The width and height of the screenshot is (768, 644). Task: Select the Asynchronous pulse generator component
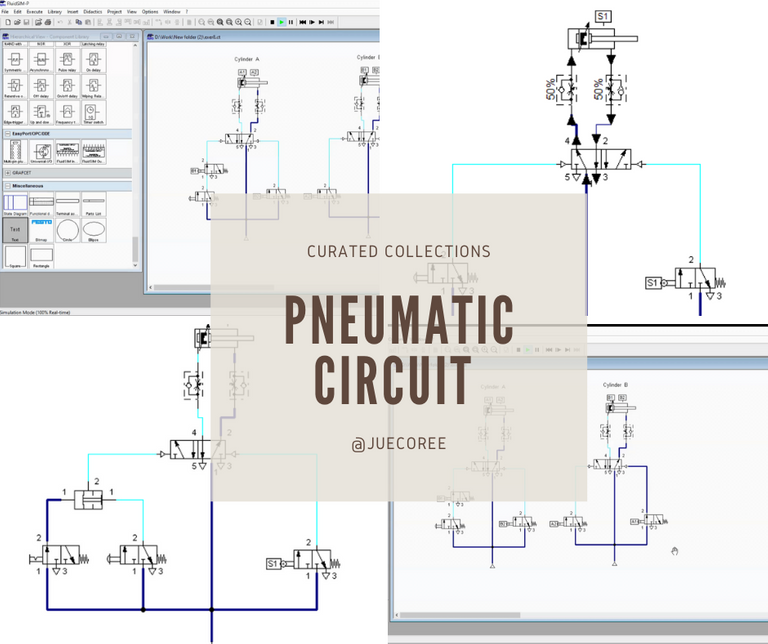41,61
